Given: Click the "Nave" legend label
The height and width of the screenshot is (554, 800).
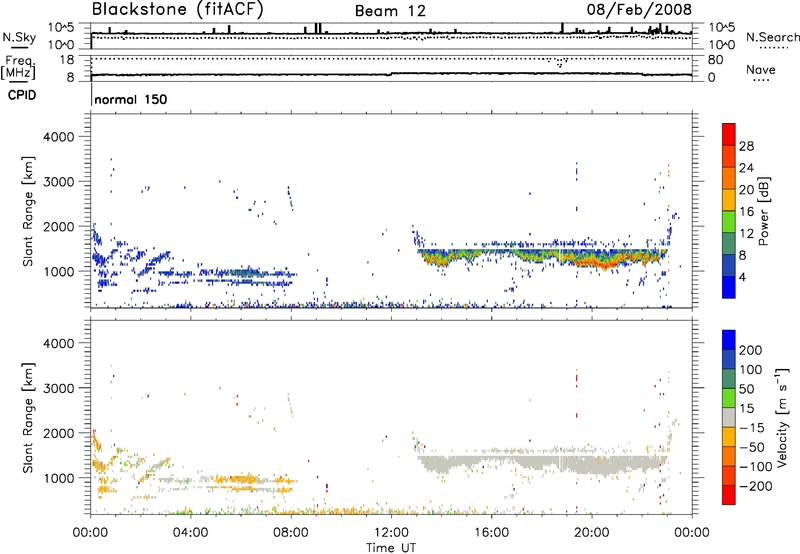Looking at the screenshot, I should coord(761,69).
